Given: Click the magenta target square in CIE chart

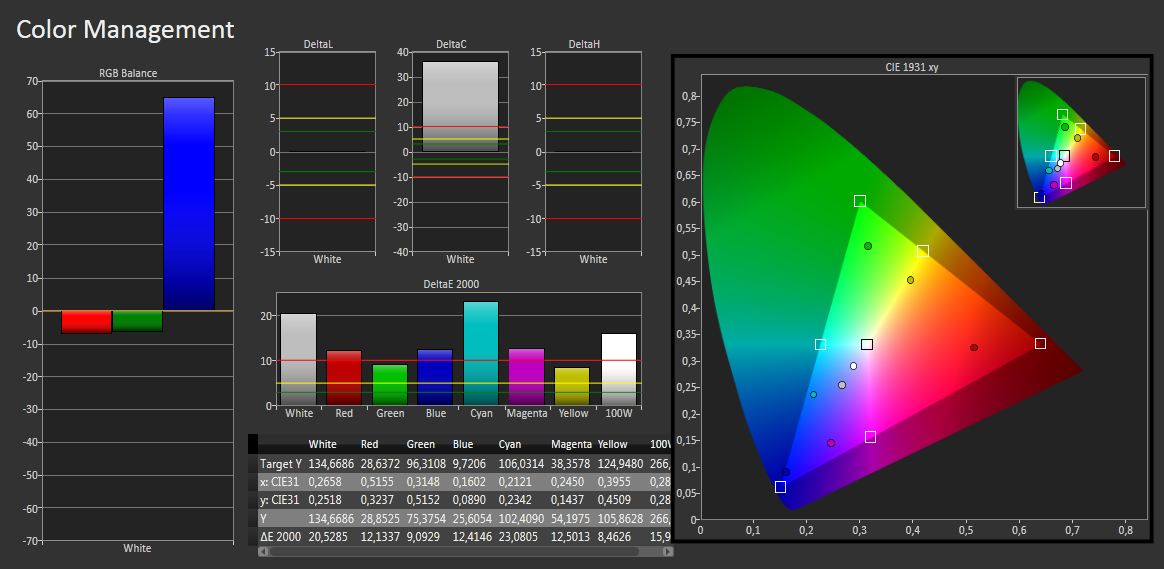Looking at the screenshot, I should (870, 437).
